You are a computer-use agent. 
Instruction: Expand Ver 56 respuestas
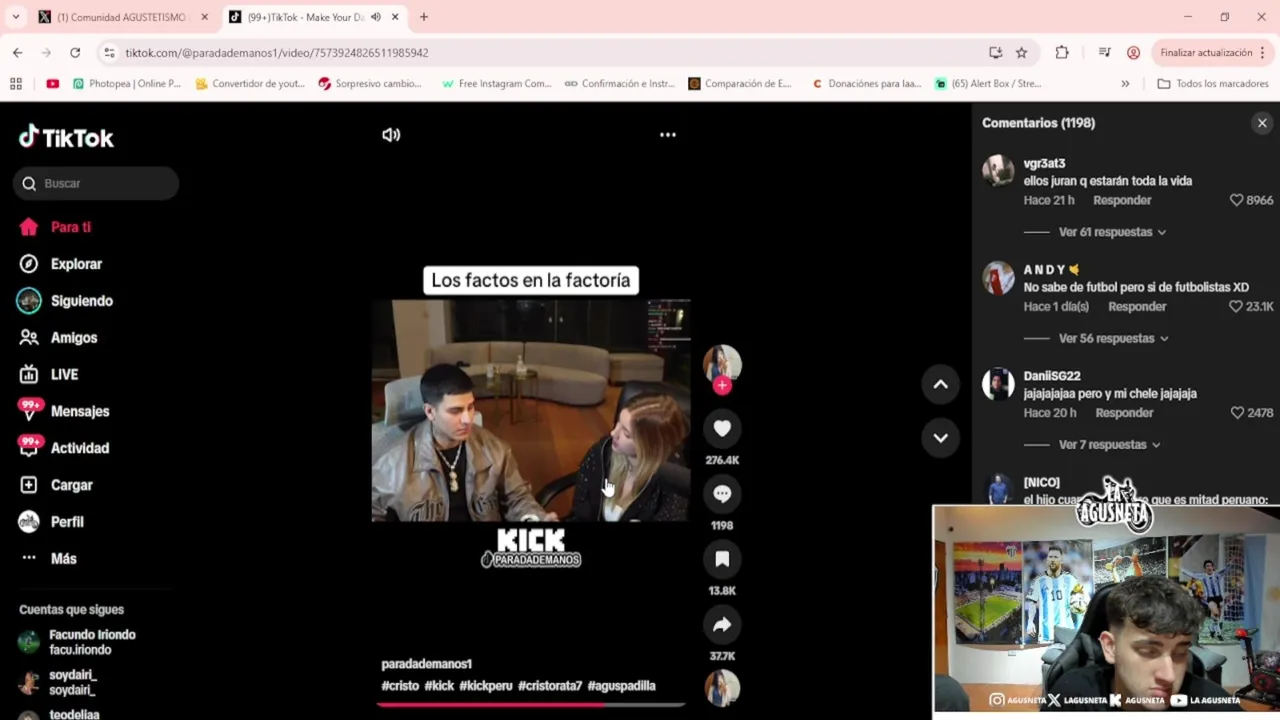pyautogui.click(x=1113, y=338)
